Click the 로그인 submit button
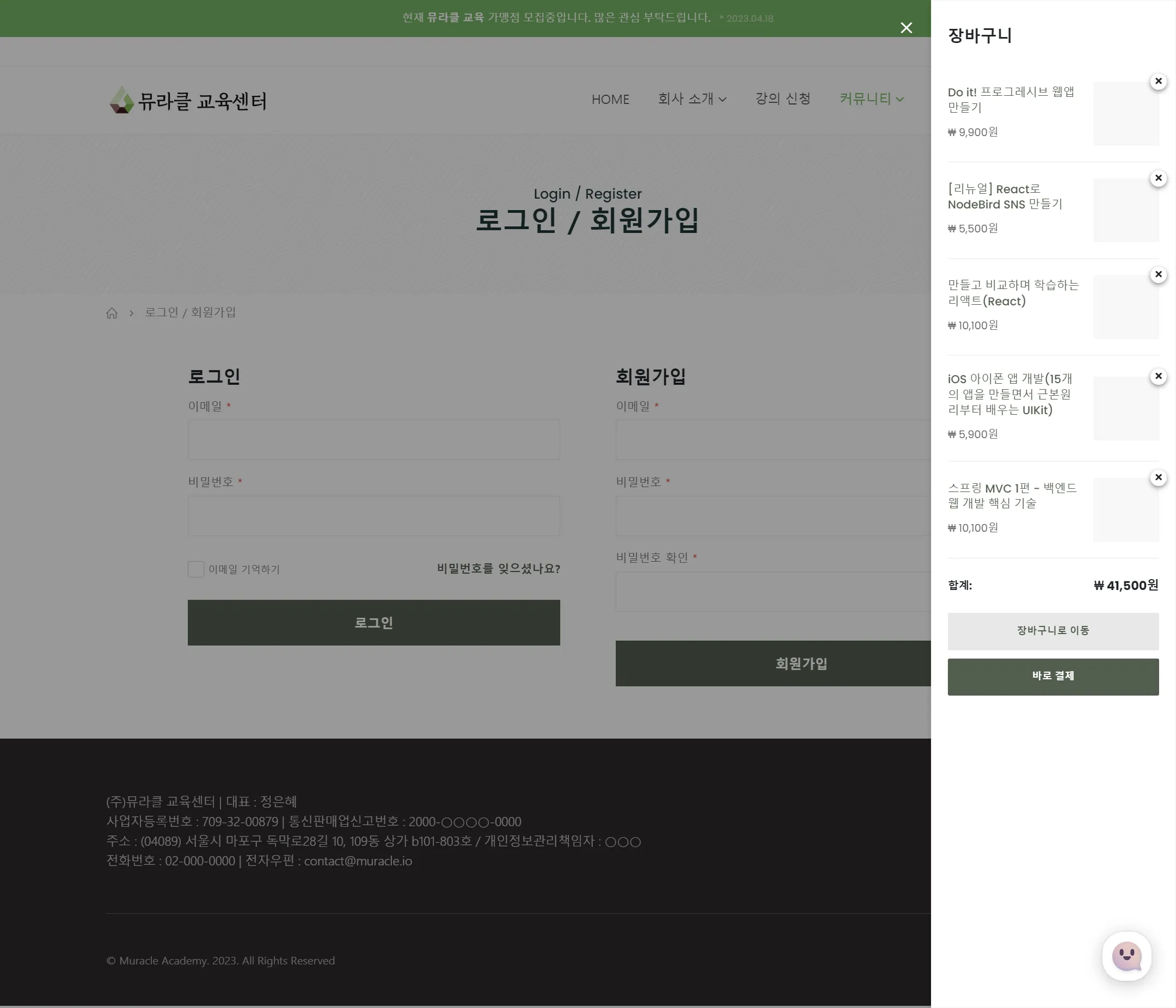The image size is (1176, 1008). (373, 622)
